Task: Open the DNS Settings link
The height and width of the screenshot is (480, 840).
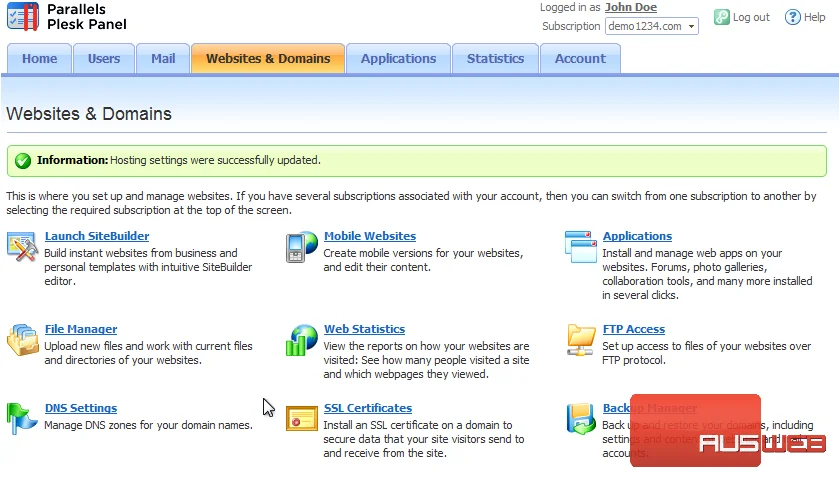Action: click(81, 408)
